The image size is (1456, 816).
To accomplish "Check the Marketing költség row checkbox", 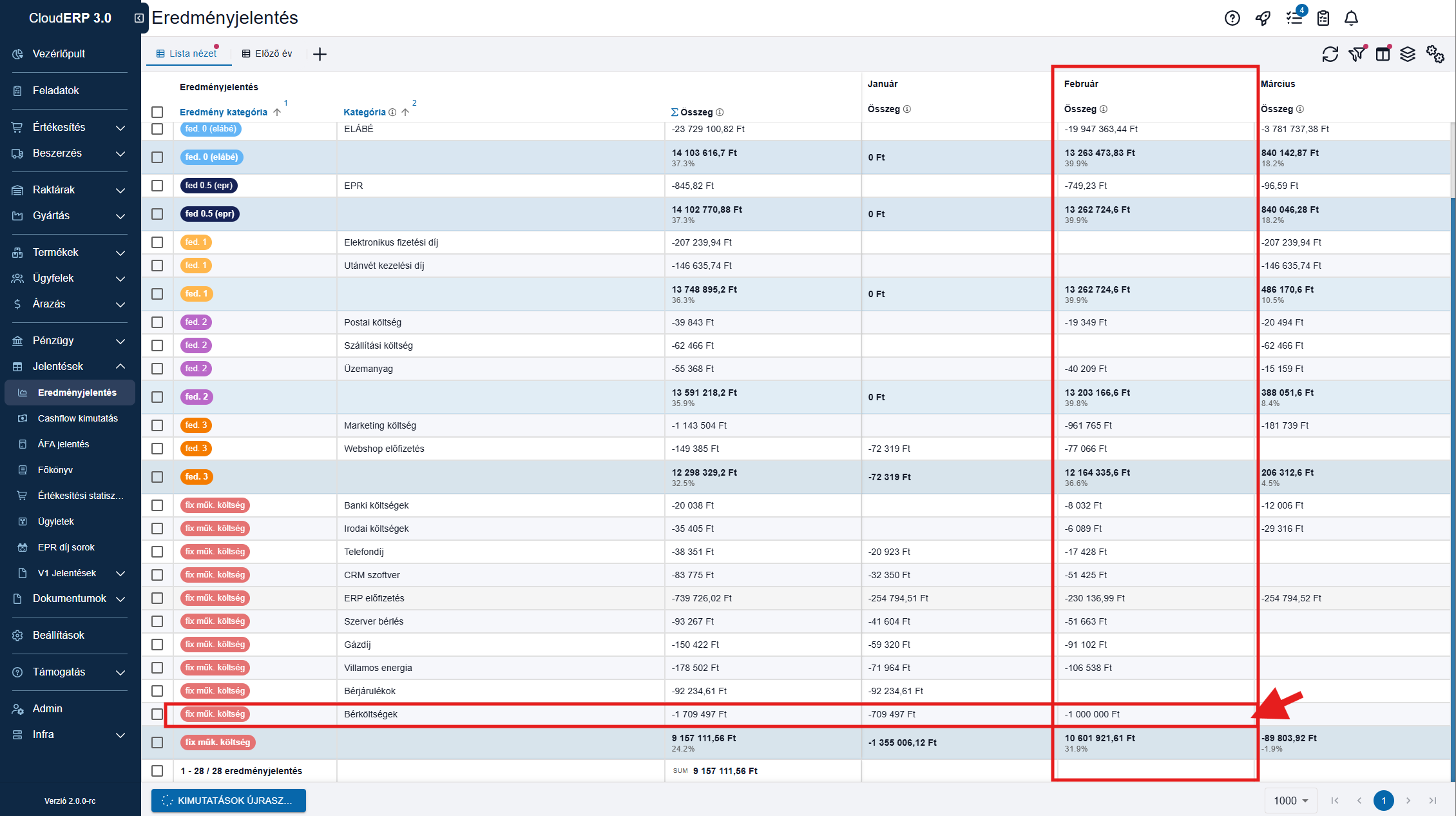I will pos(157,425).
